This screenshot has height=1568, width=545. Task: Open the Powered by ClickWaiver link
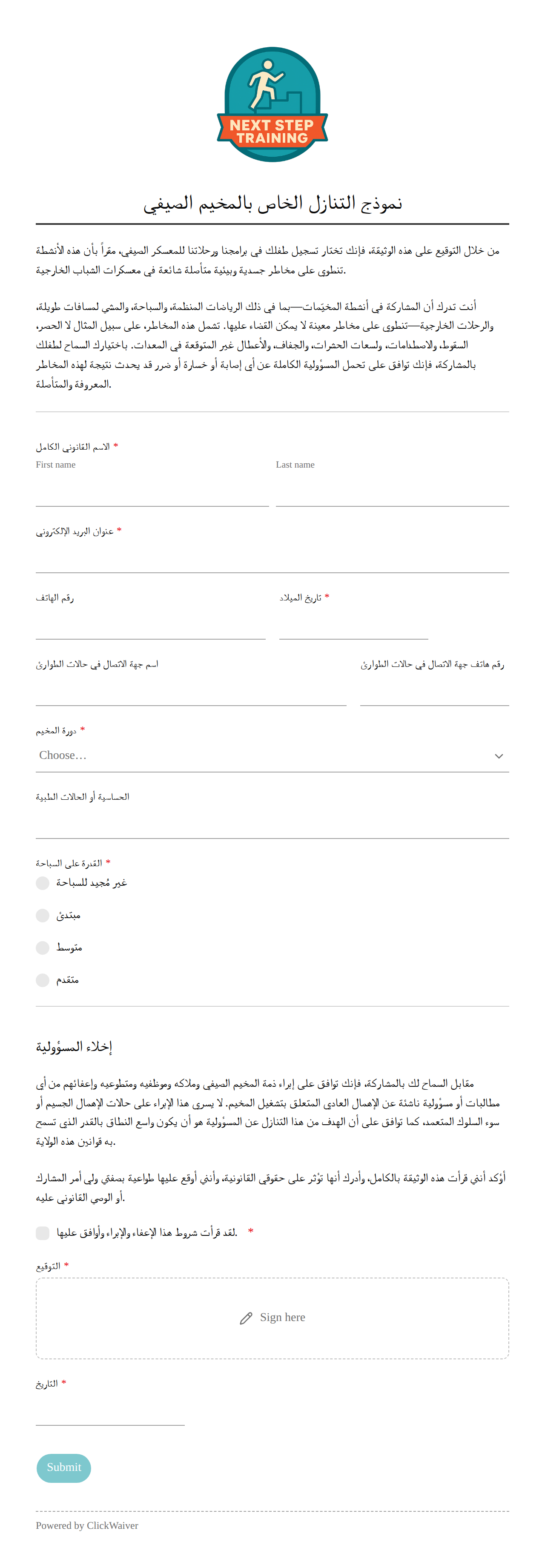tap(87, 1525)
